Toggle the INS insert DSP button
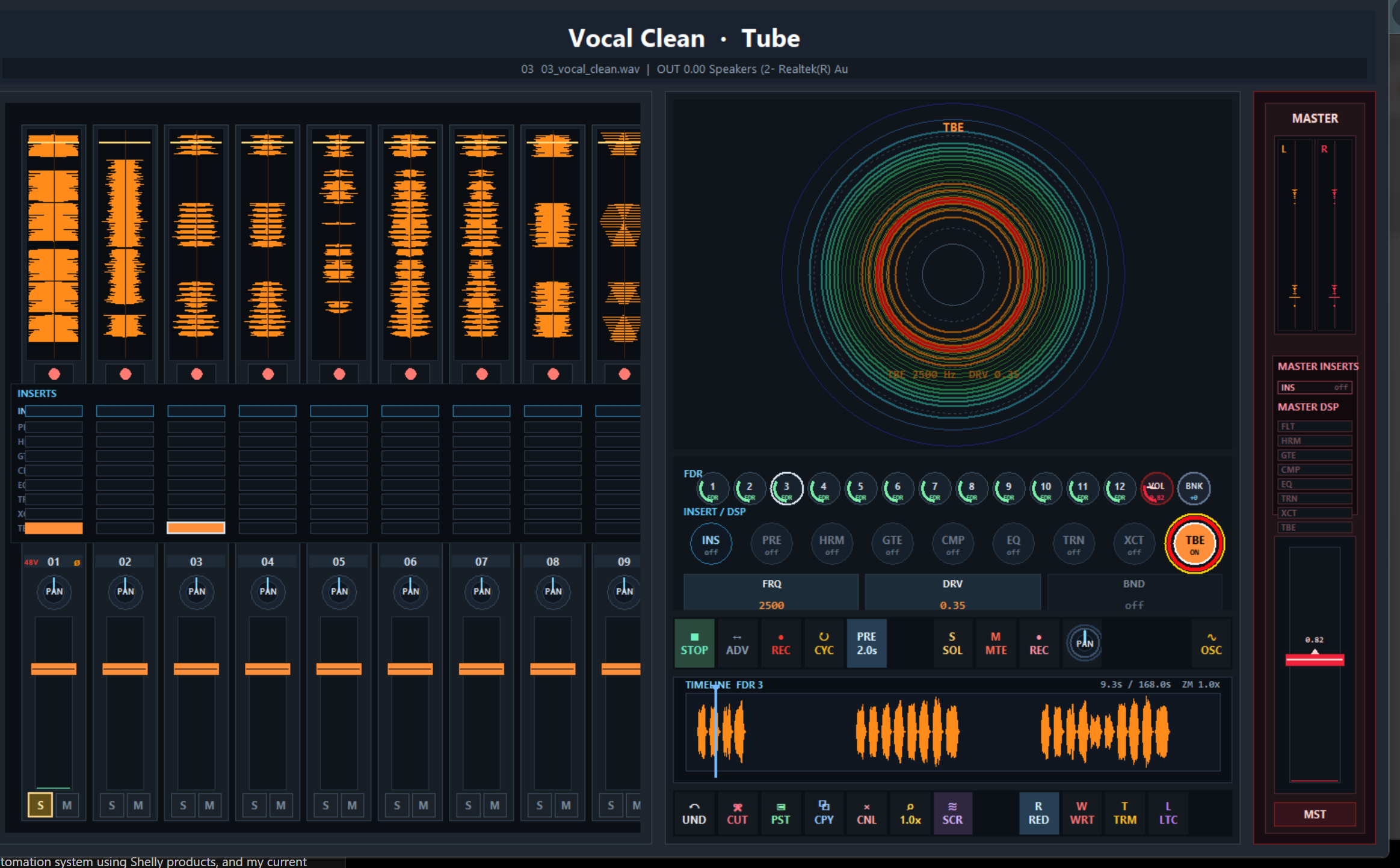1400x868 pixels. (x=711, y=544)
